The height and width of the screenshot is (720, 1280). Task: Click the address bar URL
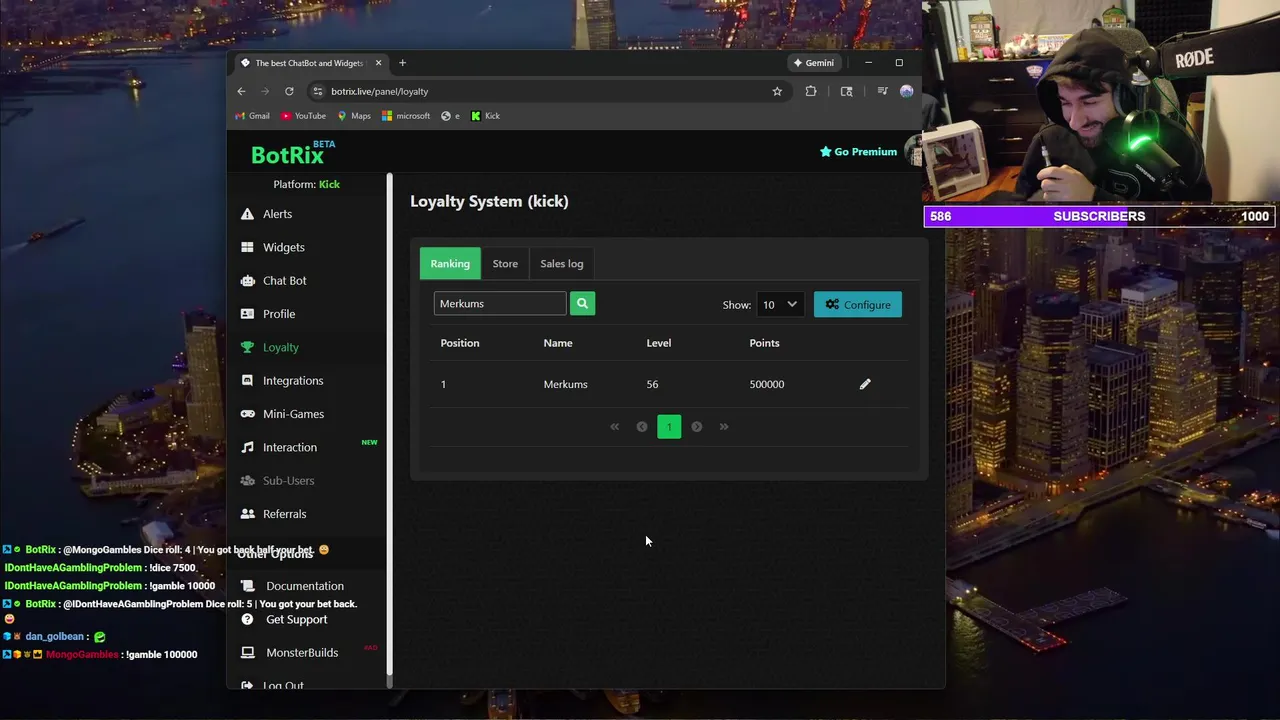[x=380, y=91]
